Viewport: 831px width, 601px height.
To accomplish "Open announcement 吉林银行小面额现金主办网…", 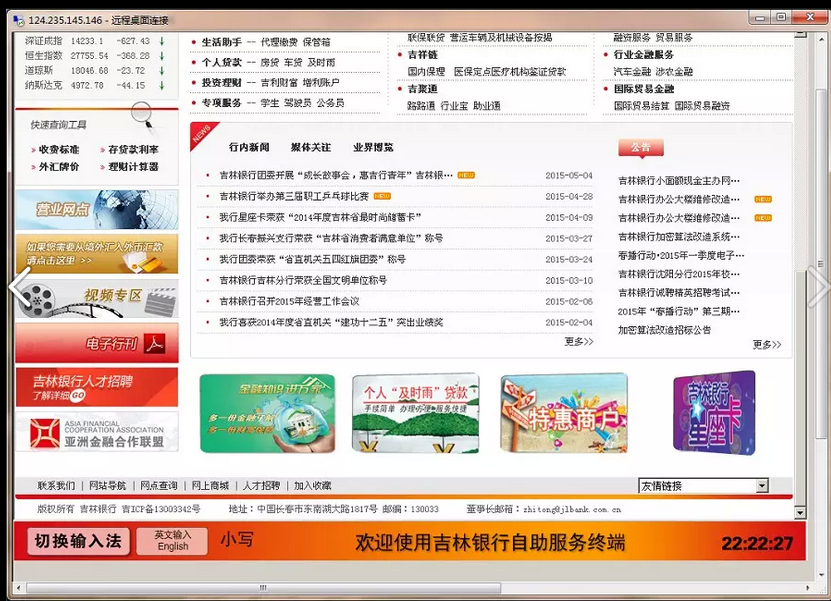I will click(679, 180).
